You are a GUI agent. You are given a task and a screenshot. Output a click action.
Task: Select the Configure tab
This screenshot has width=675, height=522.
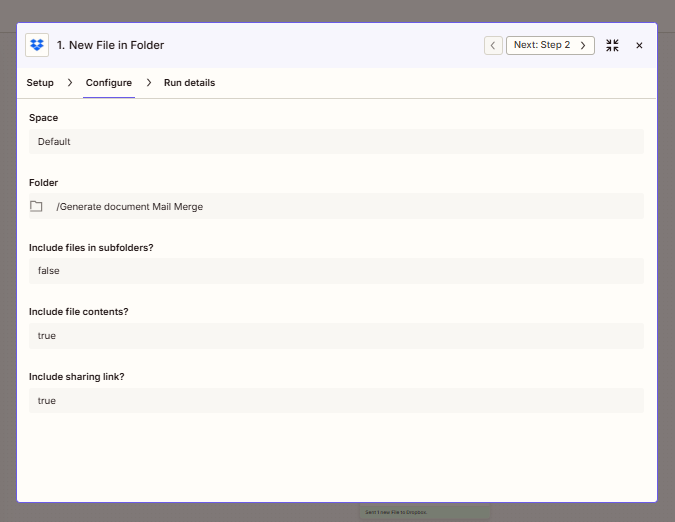[x=108, y=83]
